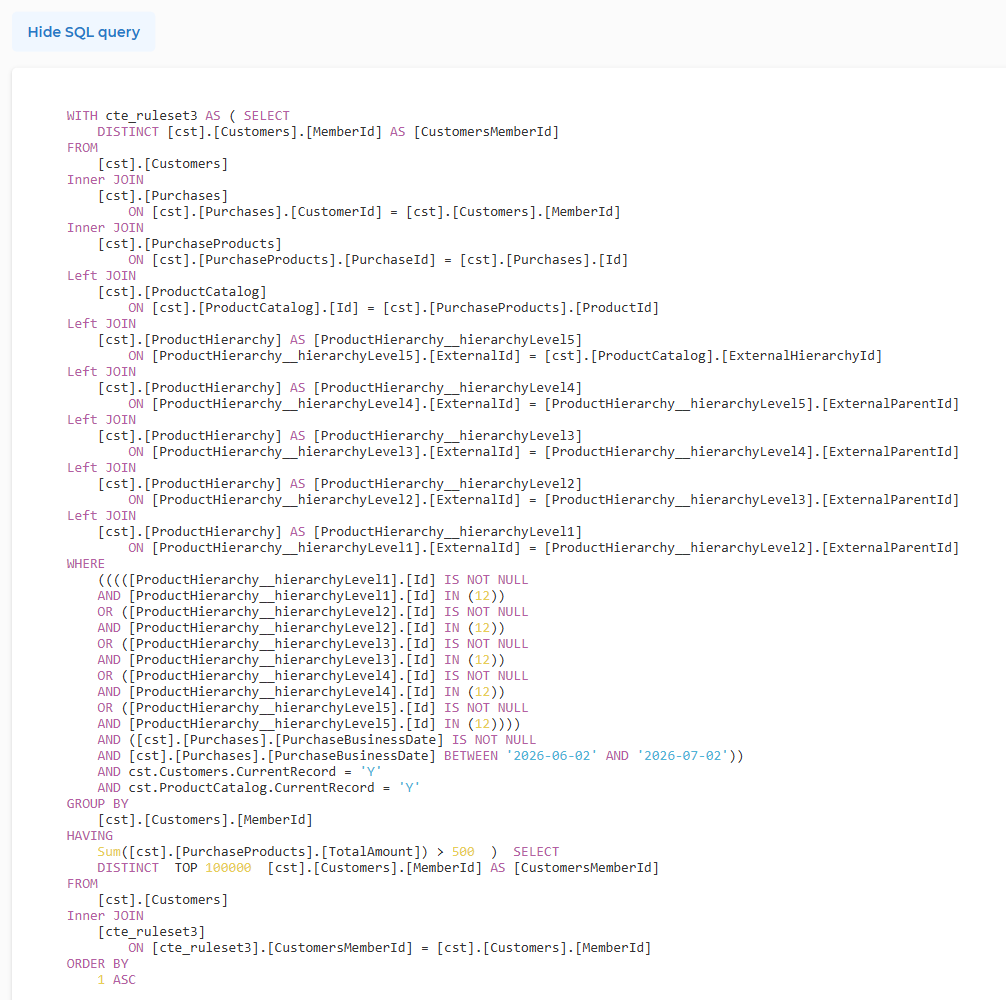Click the value 500 in HAVING clause
The height and width of the screenshot is (1000, 1006).
coord(463,852)
